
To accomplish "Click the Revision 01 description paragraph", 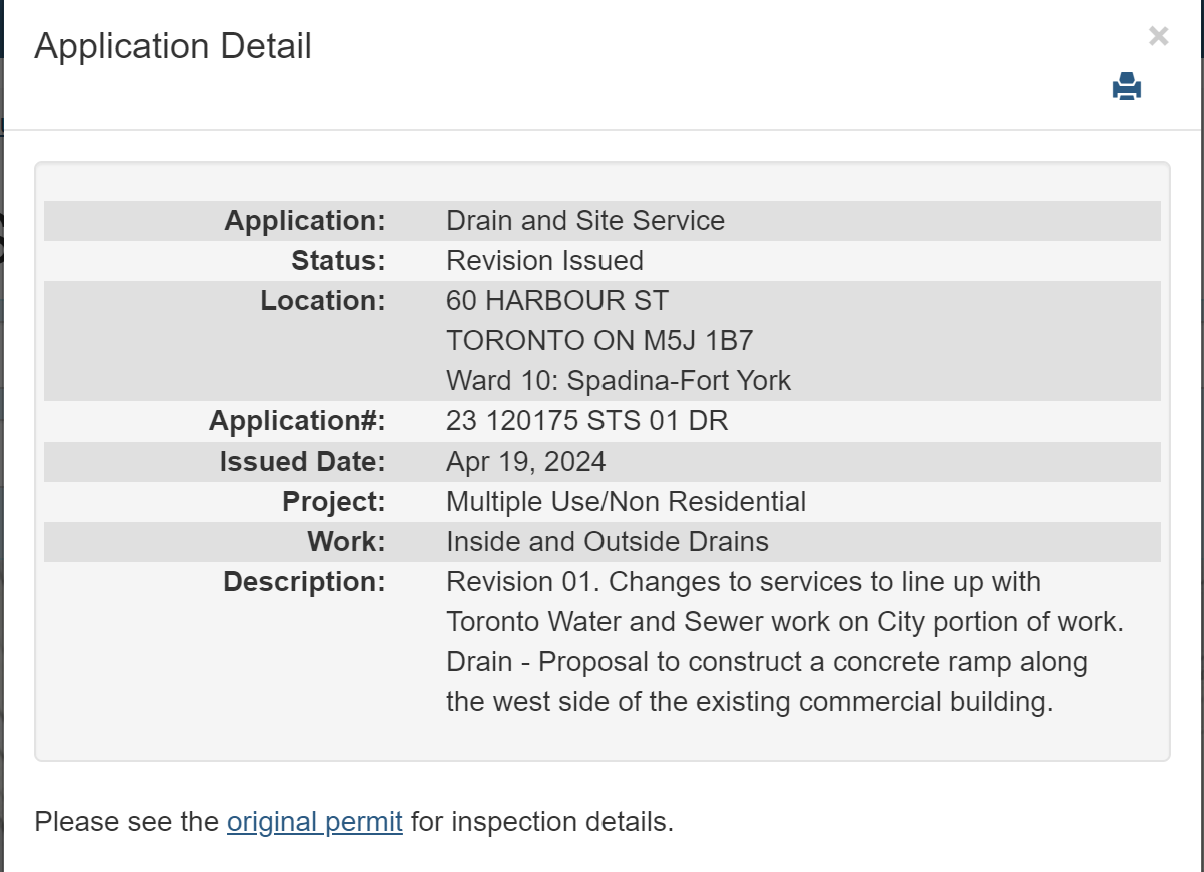I will pos(785,642).
